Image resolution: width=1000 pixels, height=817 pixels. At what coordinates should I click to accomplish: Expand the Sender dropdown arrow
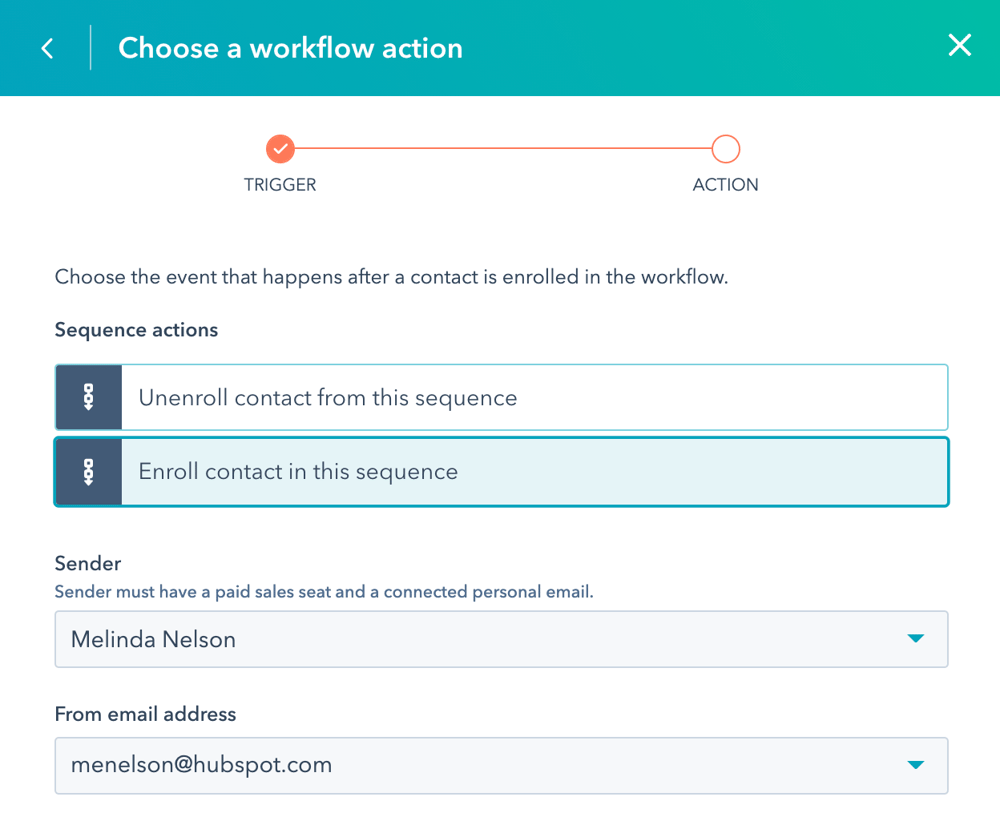pos(916,638)
